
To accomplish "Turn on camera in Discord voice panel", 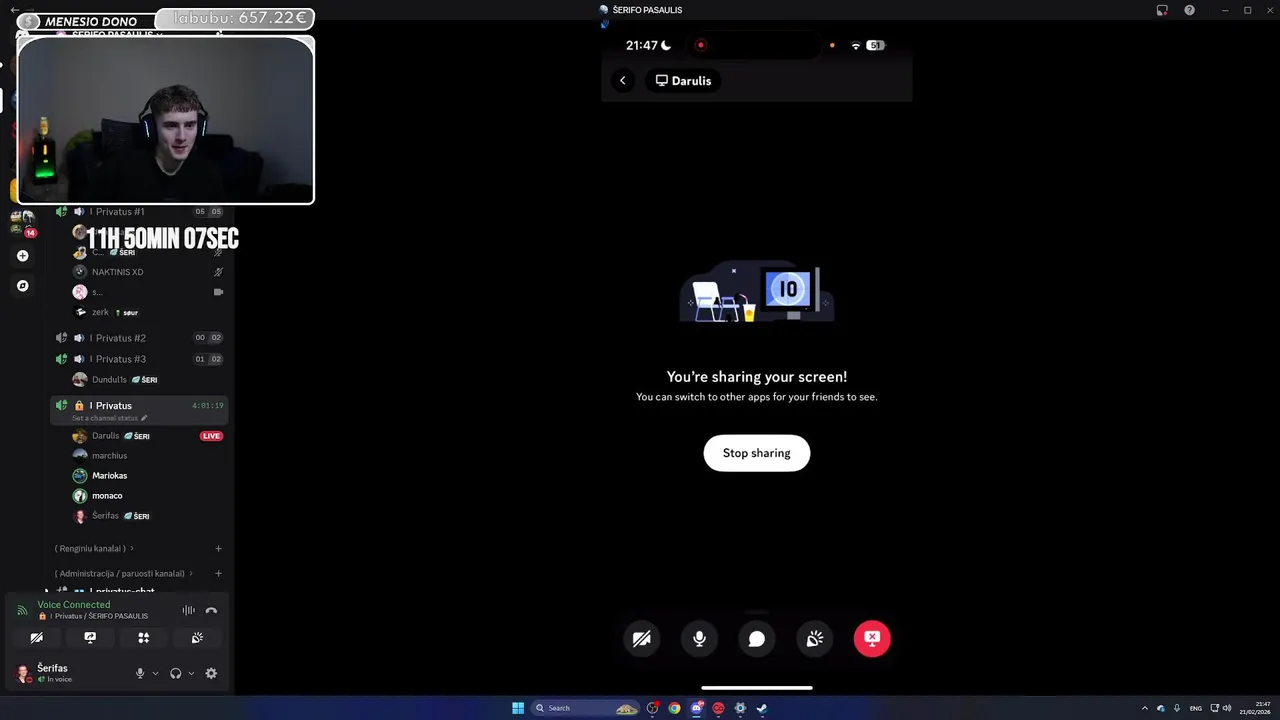I will pyautogui.click(x=37, y=637).
